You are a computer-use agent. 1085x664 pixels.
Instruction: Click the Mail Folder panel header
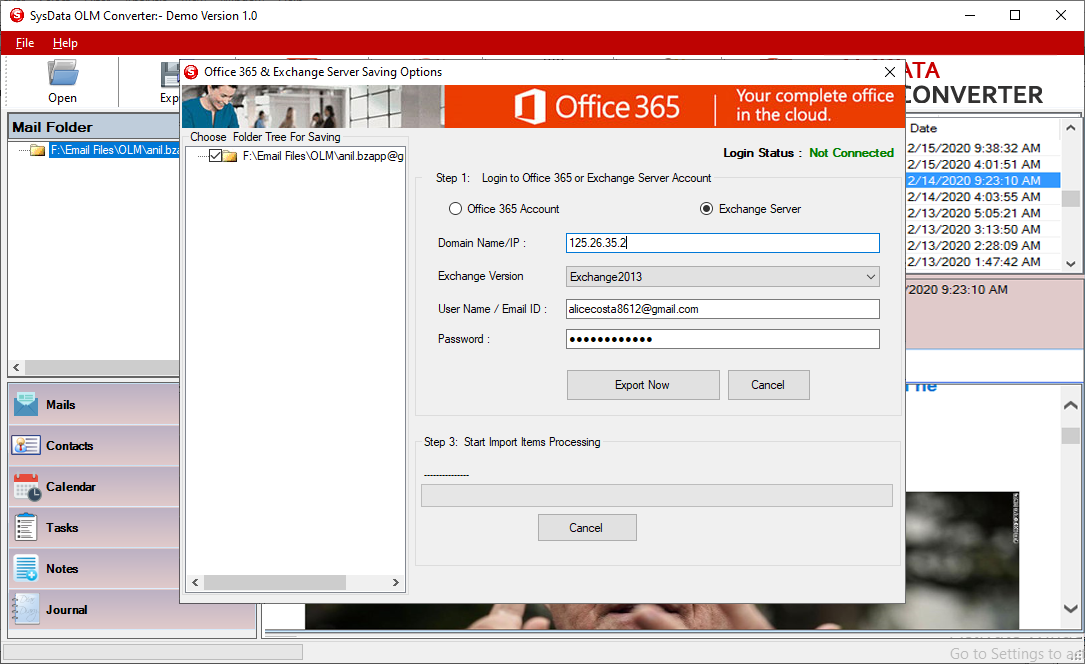[94, 127]
